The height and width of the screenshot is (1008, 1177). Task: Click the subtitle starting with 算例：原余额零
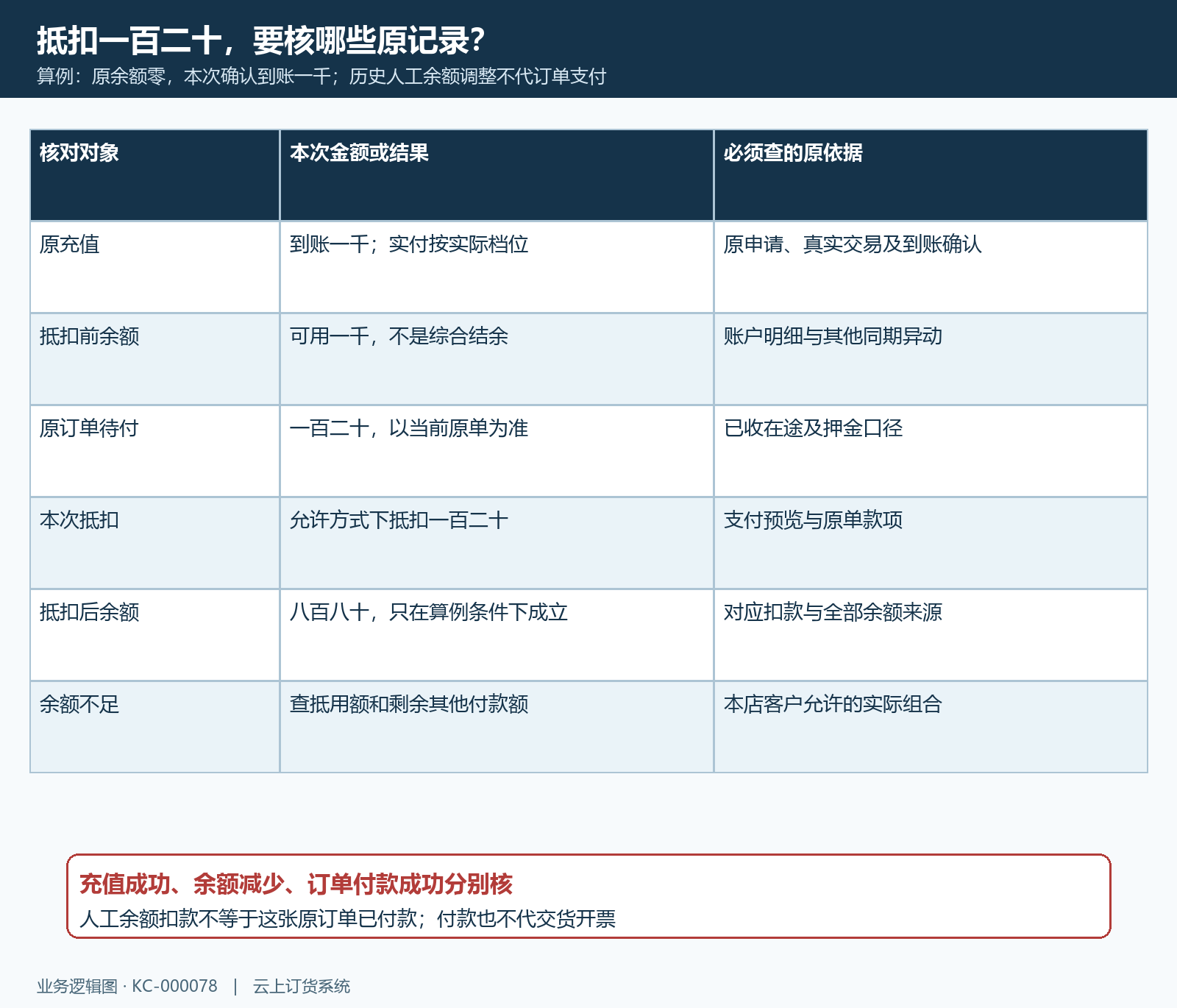321,77
